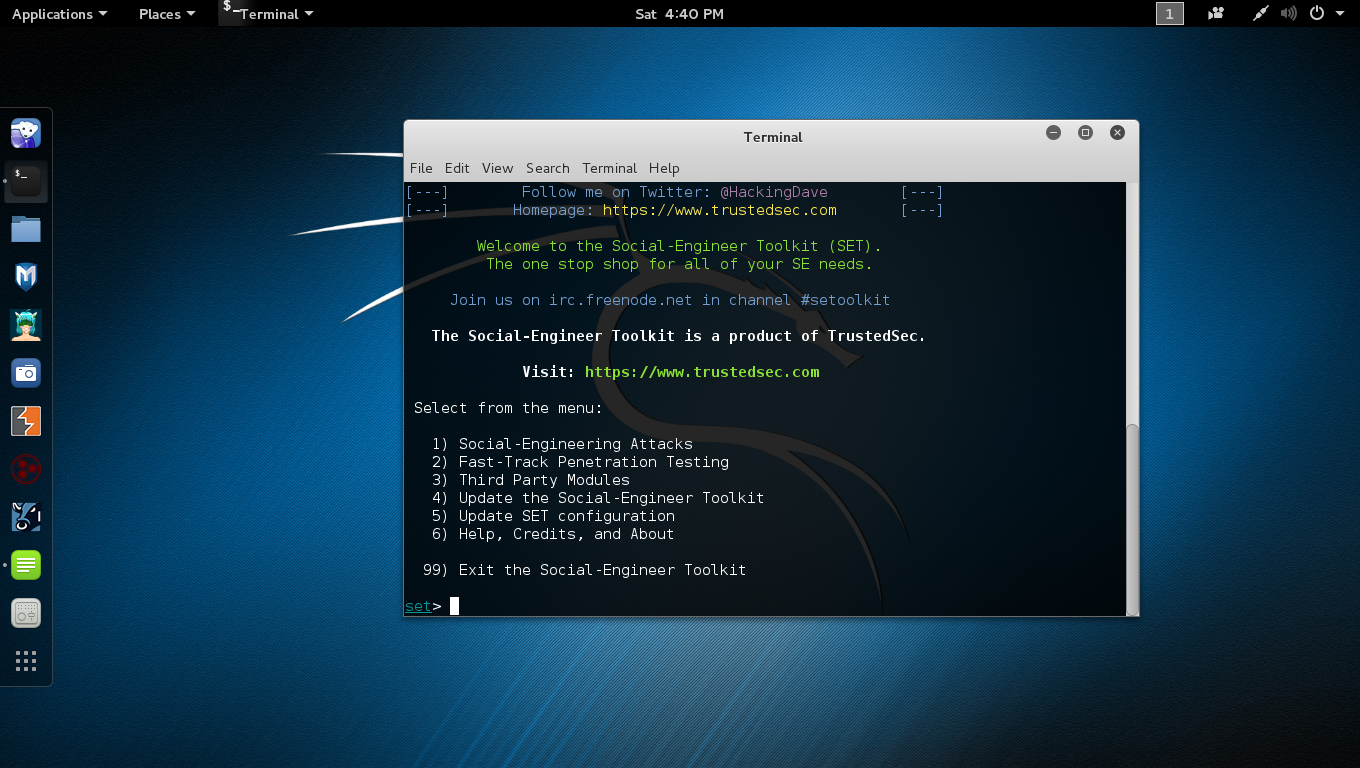This screenshot has width=1360, height=768.
Task: Open the volume control in the top bar
Action: click(x=1289, y=13)
